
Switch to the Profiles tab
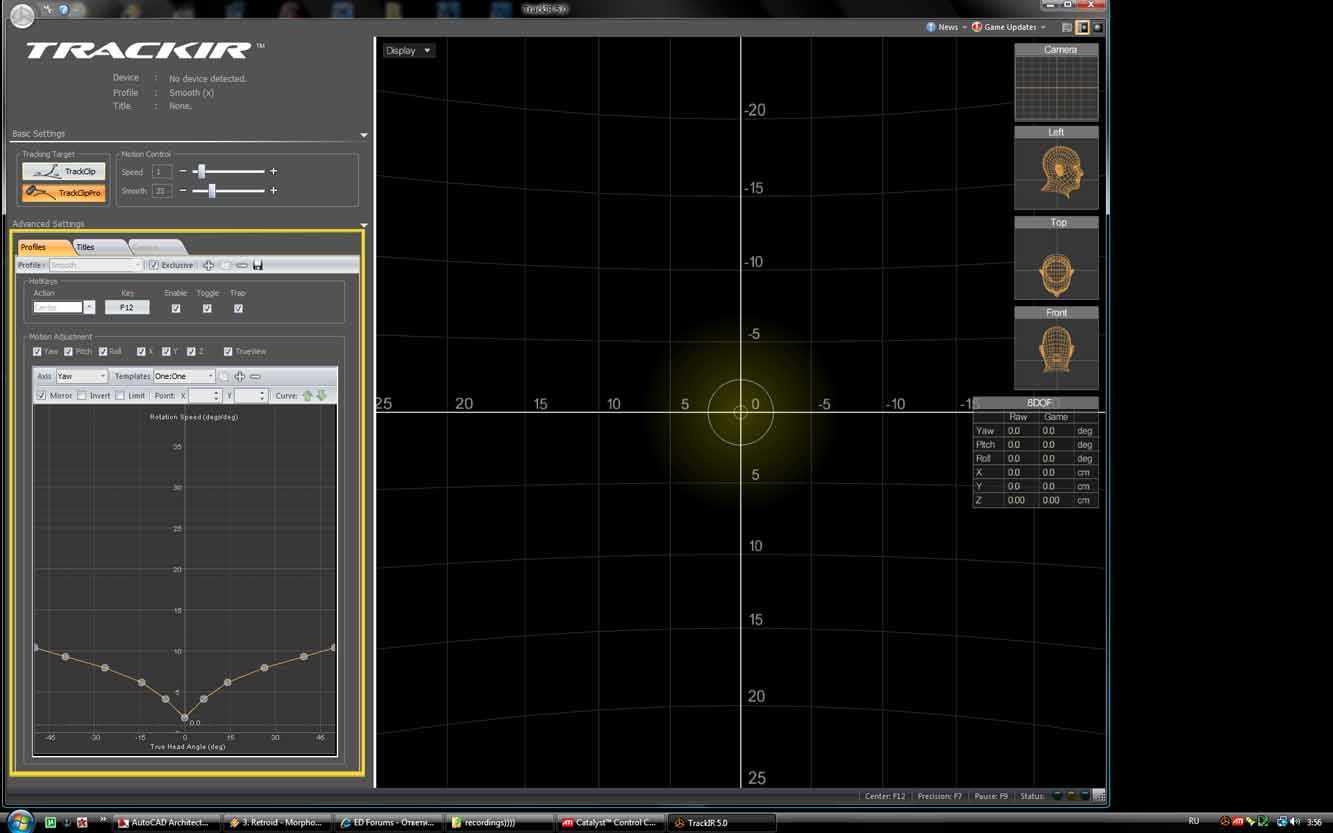click(44, 247)
